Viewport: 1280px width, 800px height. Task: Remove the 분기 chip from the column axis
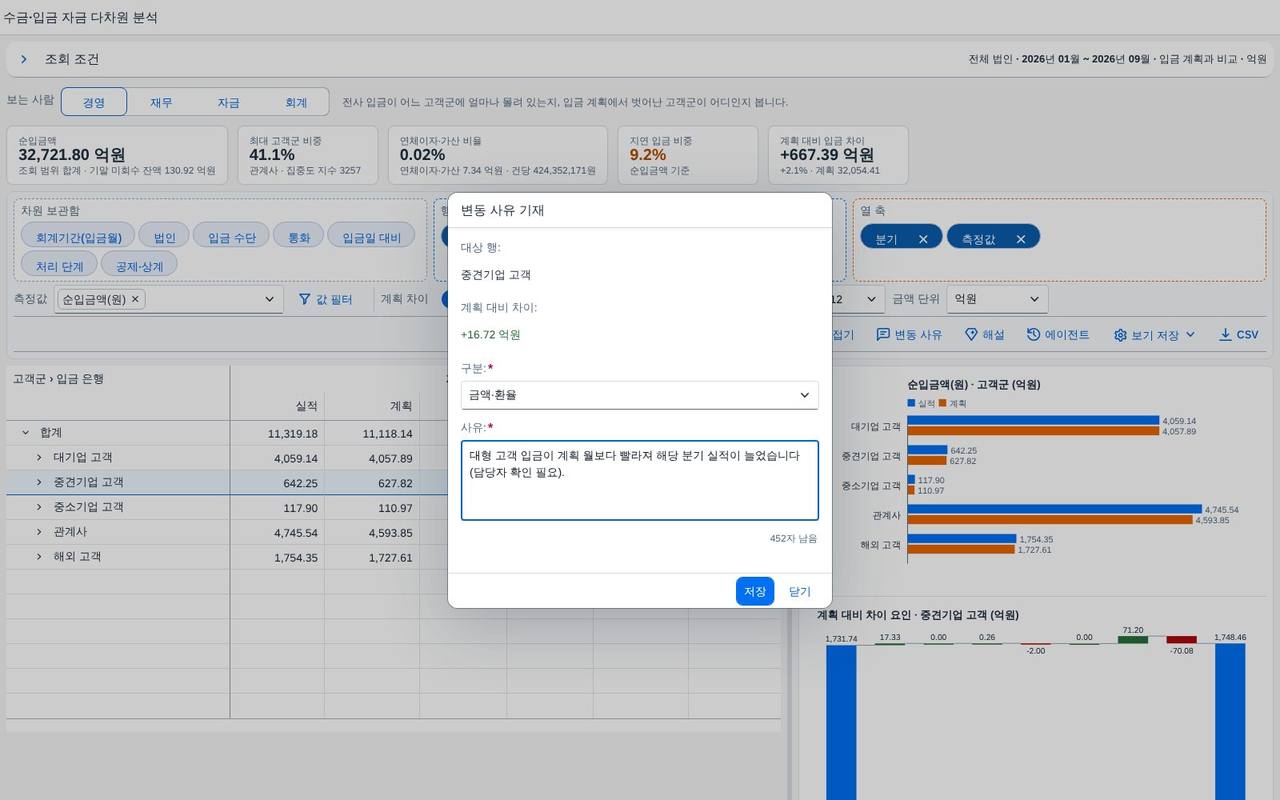[x=923, y=239]
